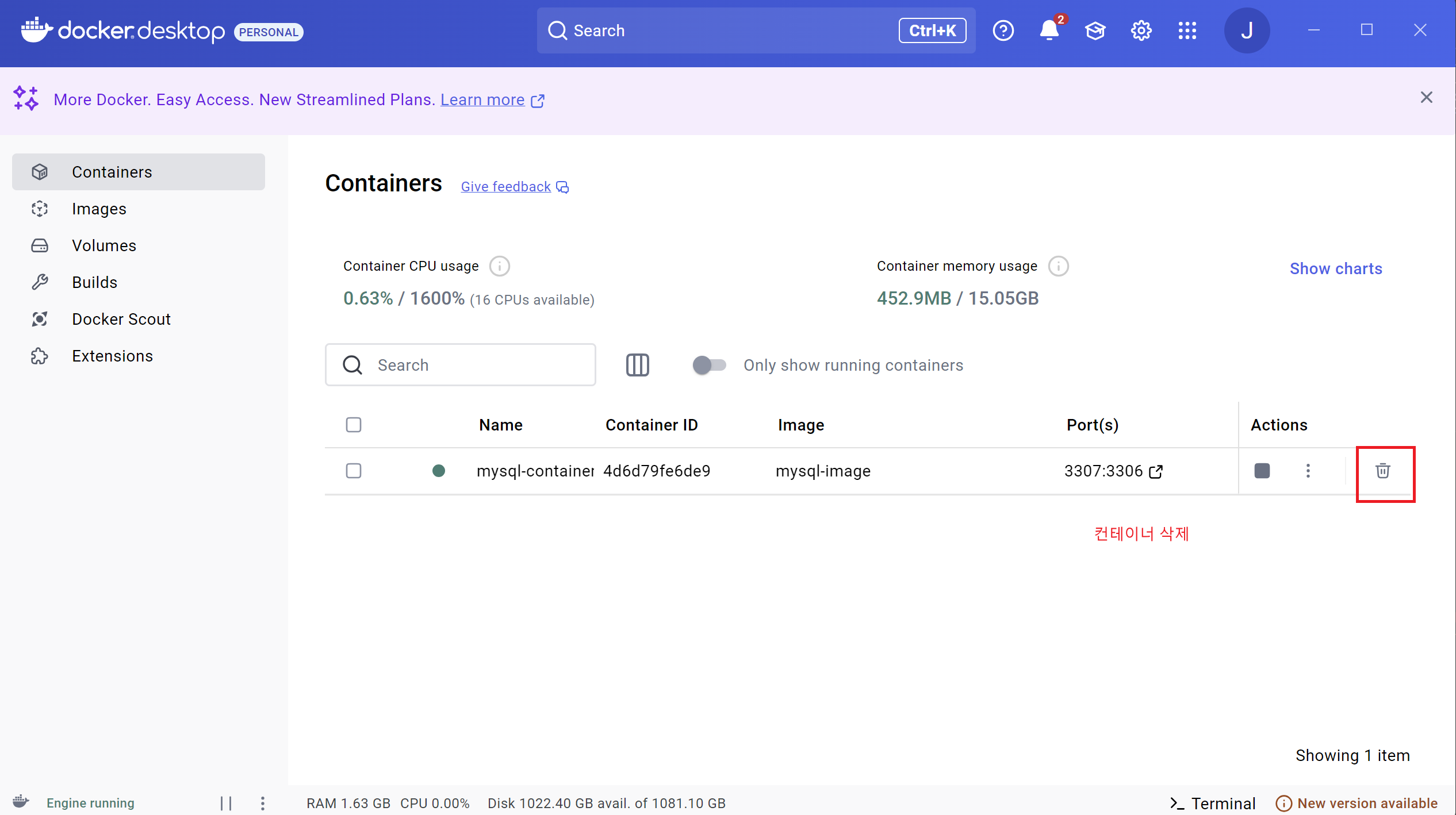Open column visibility settings icon
This screenshot has width=1456, height=815.
[637, 365]
